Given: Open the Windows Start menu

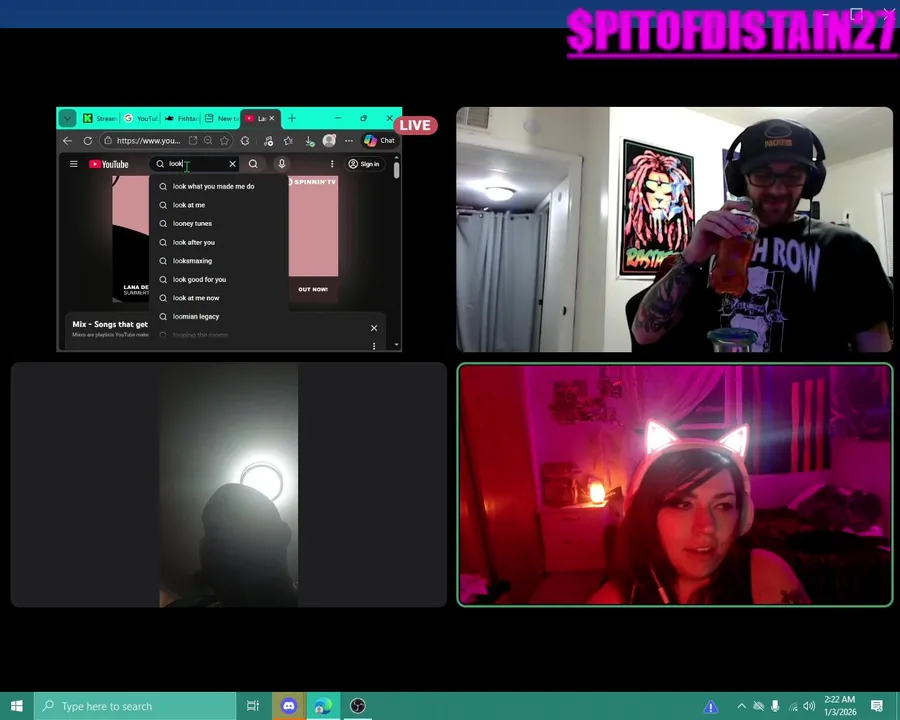Looking at the screenshot, I should pyautogui.click(x=17, y=706).
